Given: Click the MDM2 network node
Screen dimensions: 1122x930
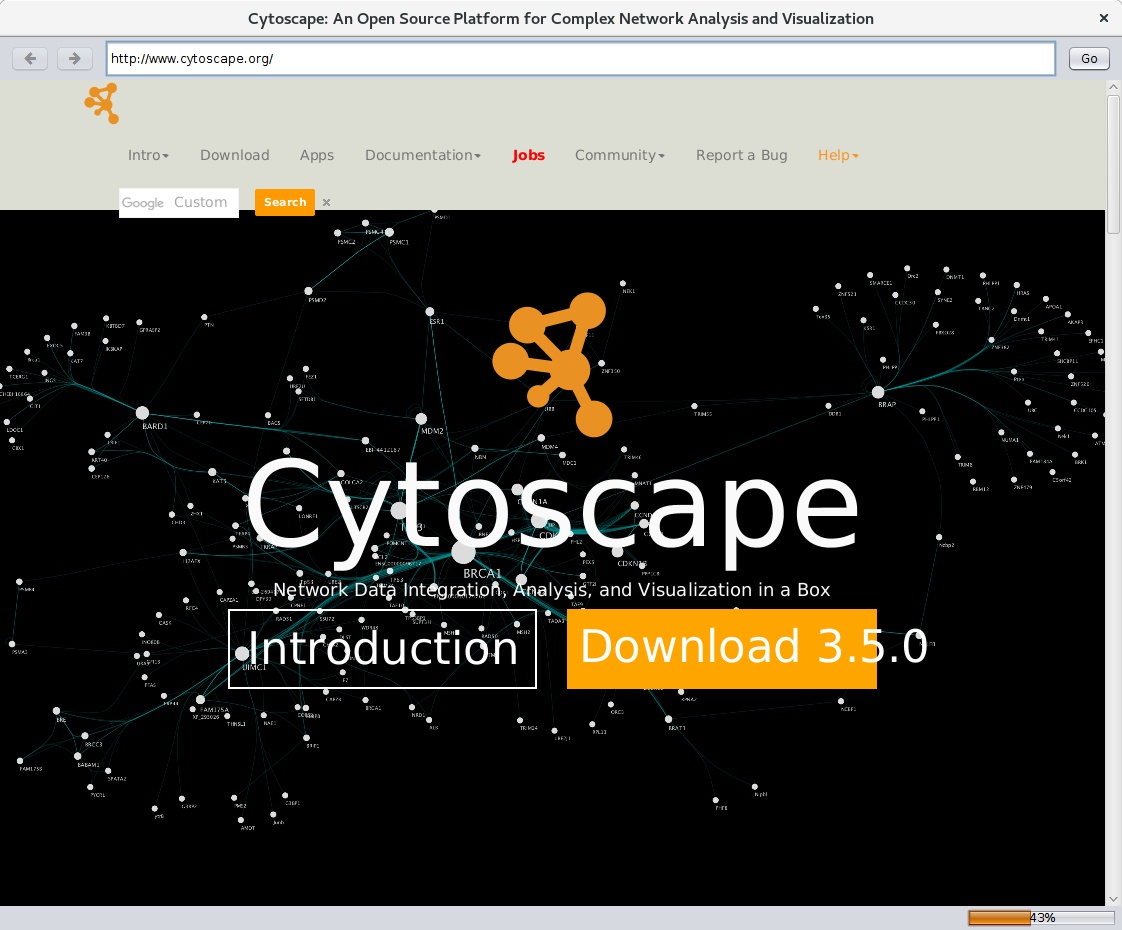Looking at the screenshot, I should pyautogui.click(x=421, y=419).
